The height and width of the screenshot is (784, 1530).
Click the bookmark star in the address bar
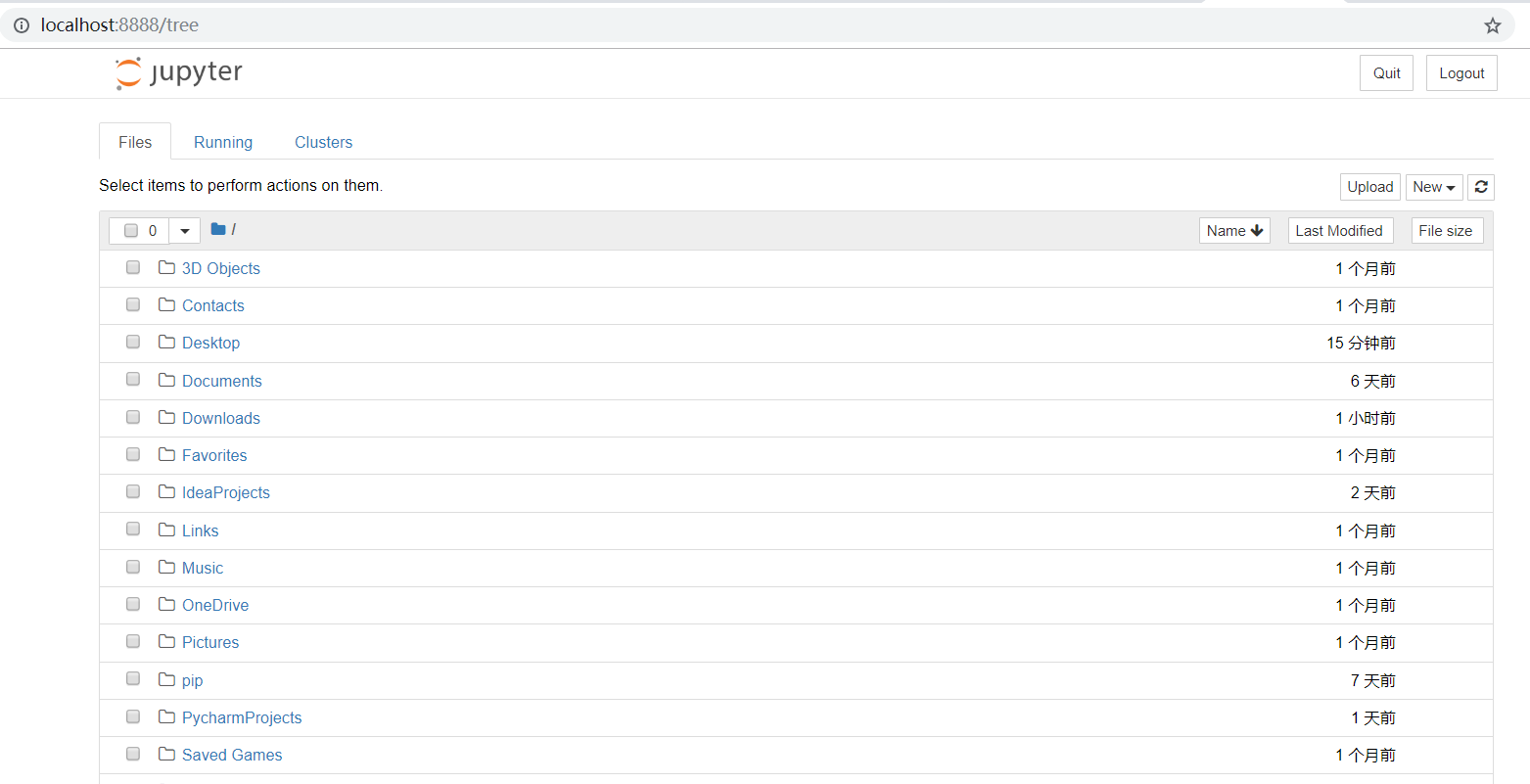1492,24
